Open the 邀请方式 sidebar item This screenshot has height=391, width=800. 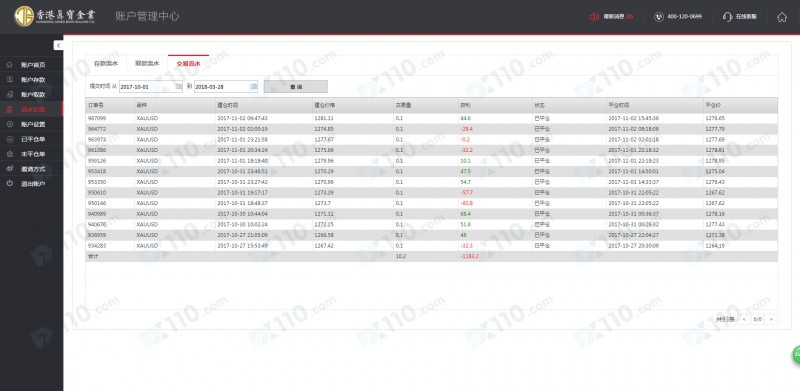[x=32, y=168]
